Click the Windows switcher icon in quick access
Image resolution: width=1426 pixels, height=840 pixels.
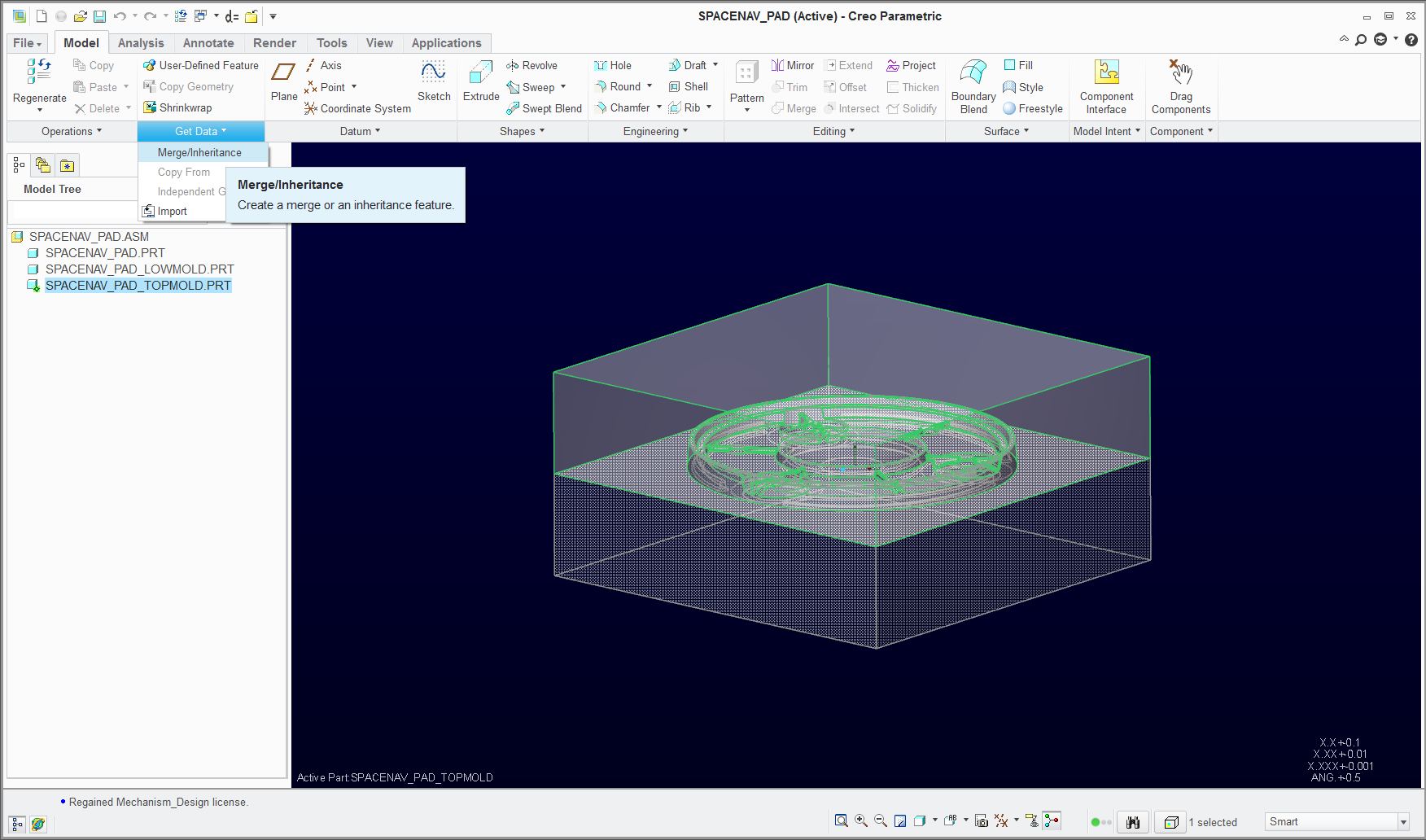[200, 16]
